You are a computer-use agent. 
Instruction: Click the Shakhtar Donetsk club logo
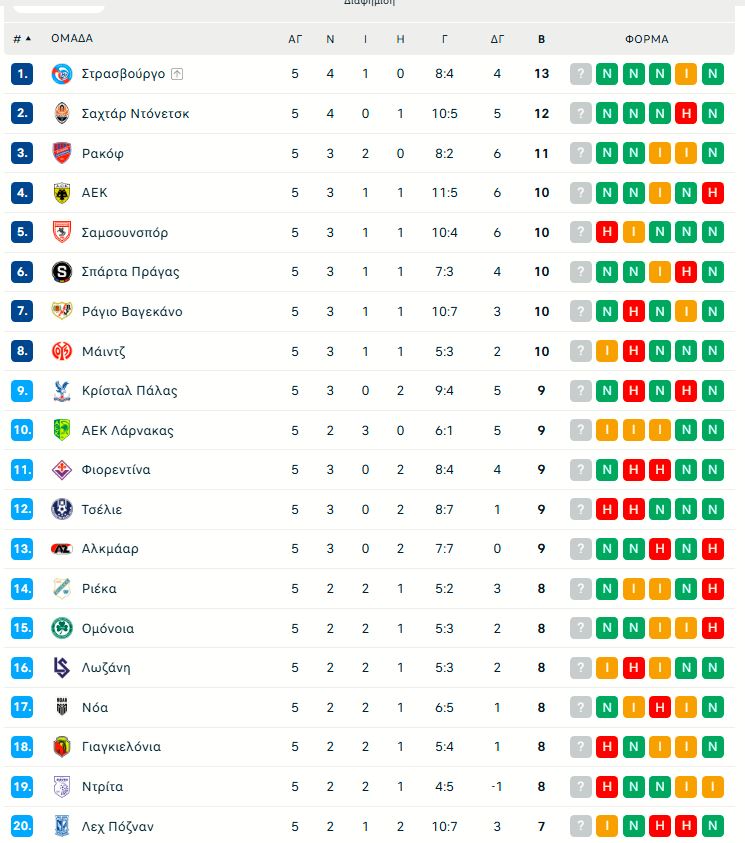pyautogui.click(x=62, y=113)
